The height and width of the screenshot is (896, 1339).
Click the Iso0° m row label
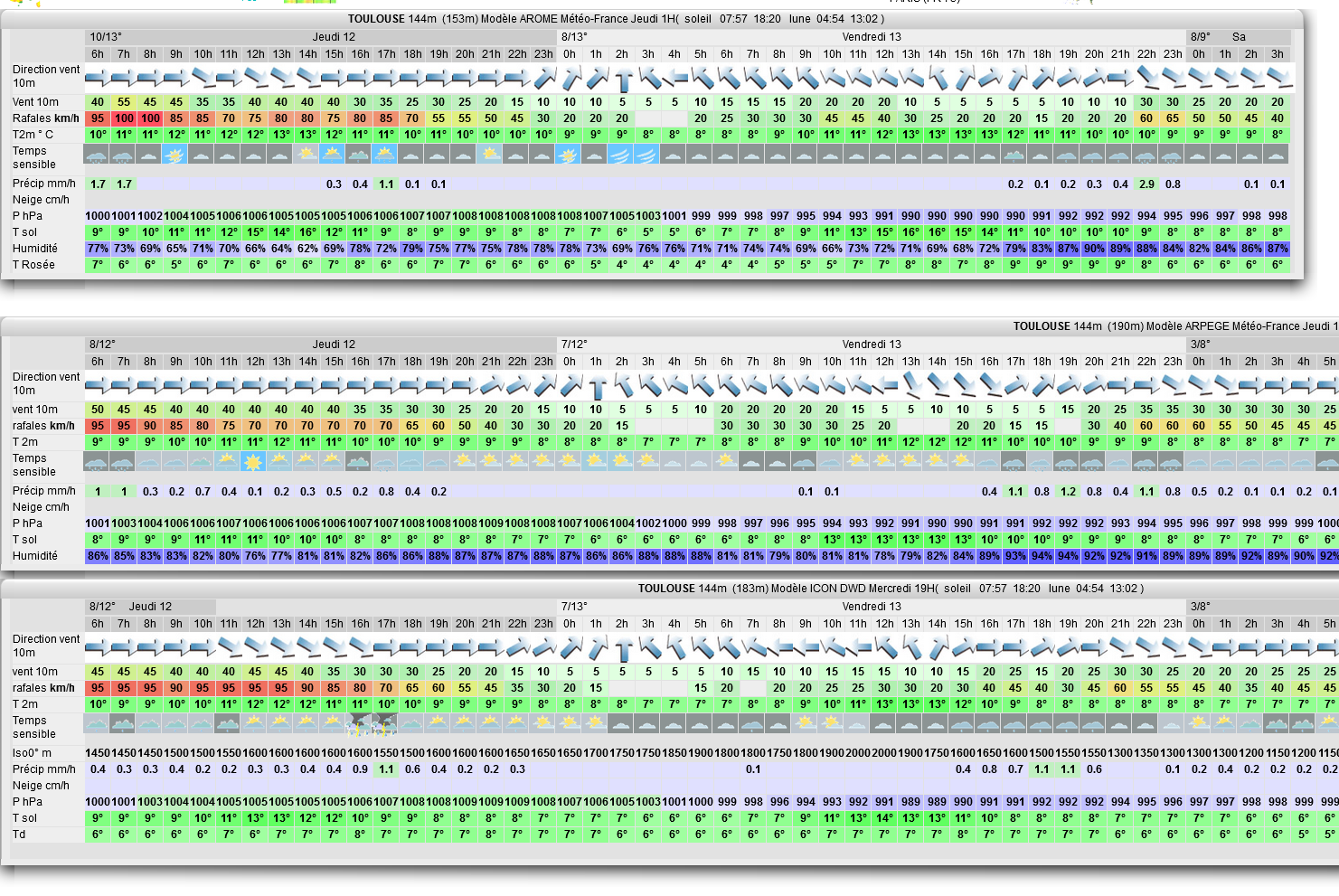pos(33,753)
